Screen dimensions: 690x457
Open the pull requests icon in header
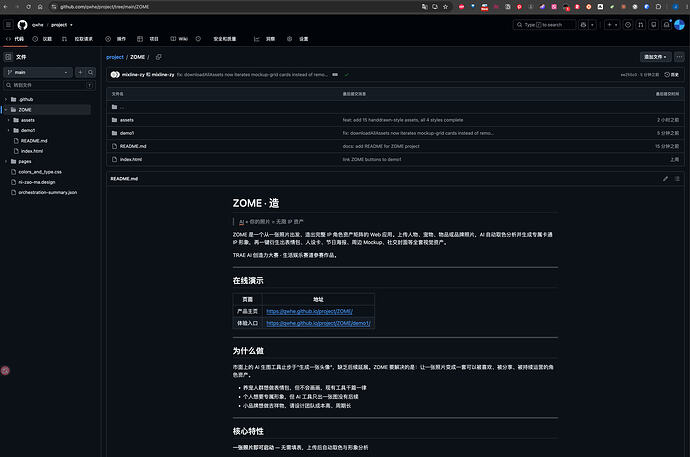coord(641,25)
